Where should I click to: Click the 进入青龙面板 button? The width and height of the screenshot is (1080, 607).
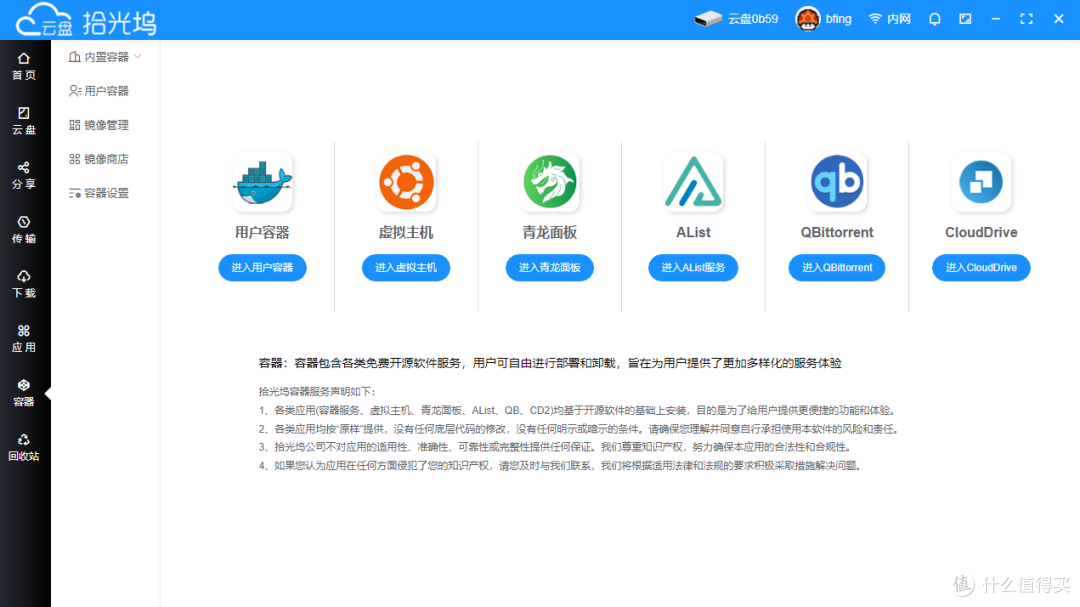pos(550,267)
